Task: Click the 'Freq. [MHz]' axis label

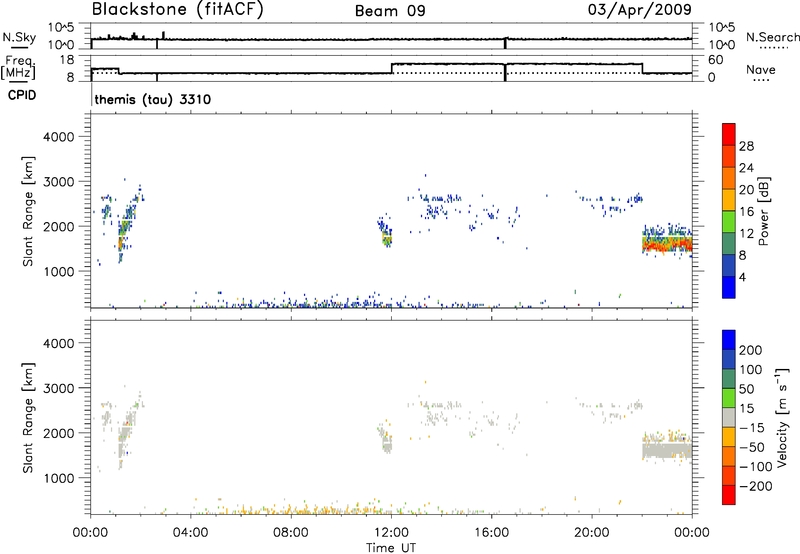Action: point(19,68)
